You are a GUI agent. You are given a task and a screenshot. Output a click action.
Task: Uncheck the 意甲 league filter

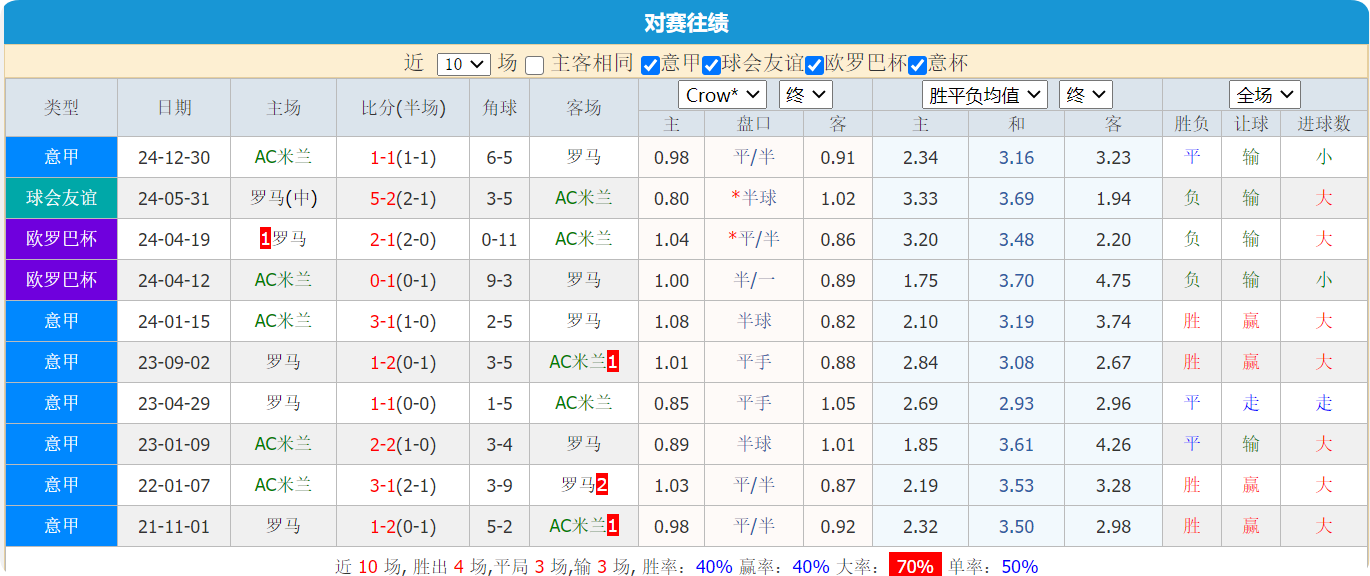point(648,62)
